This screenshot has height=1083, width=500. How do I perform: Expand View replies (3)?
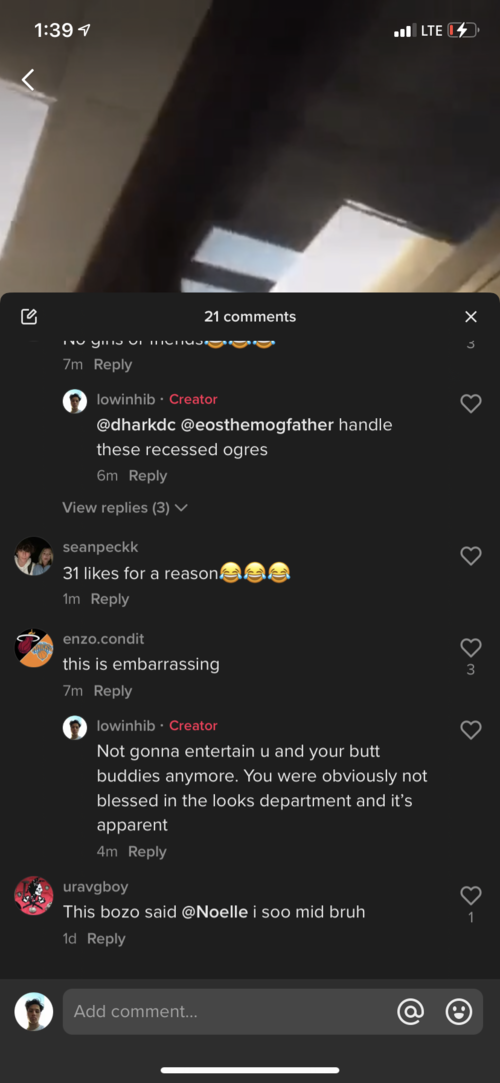coord(125,508)
